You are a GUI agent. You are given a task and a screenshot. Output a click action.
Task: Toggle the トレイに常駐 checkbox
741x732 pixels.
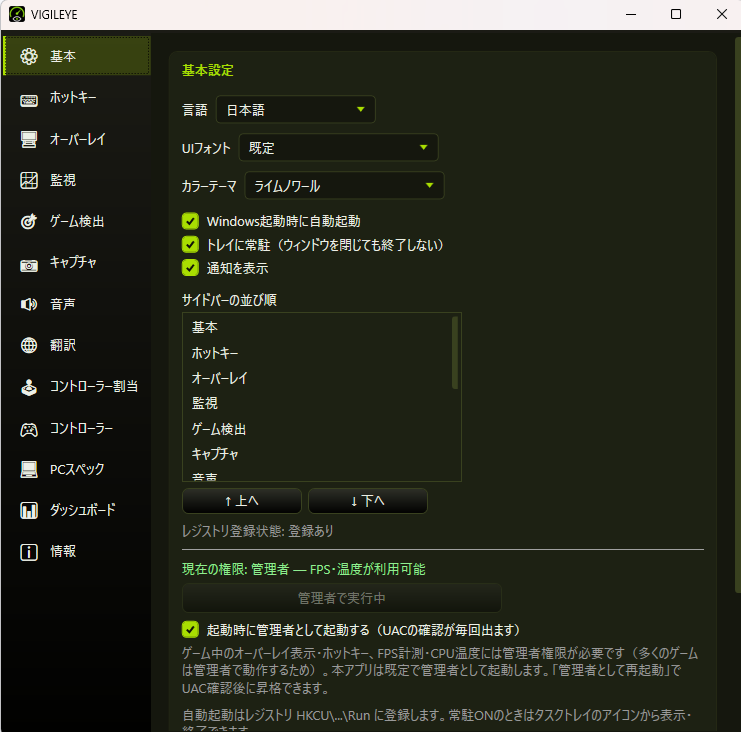190,244
